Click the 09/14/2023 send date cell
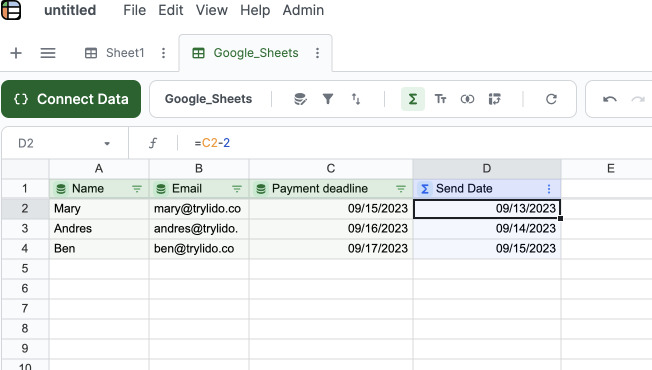The width and height of the screenshot is (652, 370). (487, 229)
